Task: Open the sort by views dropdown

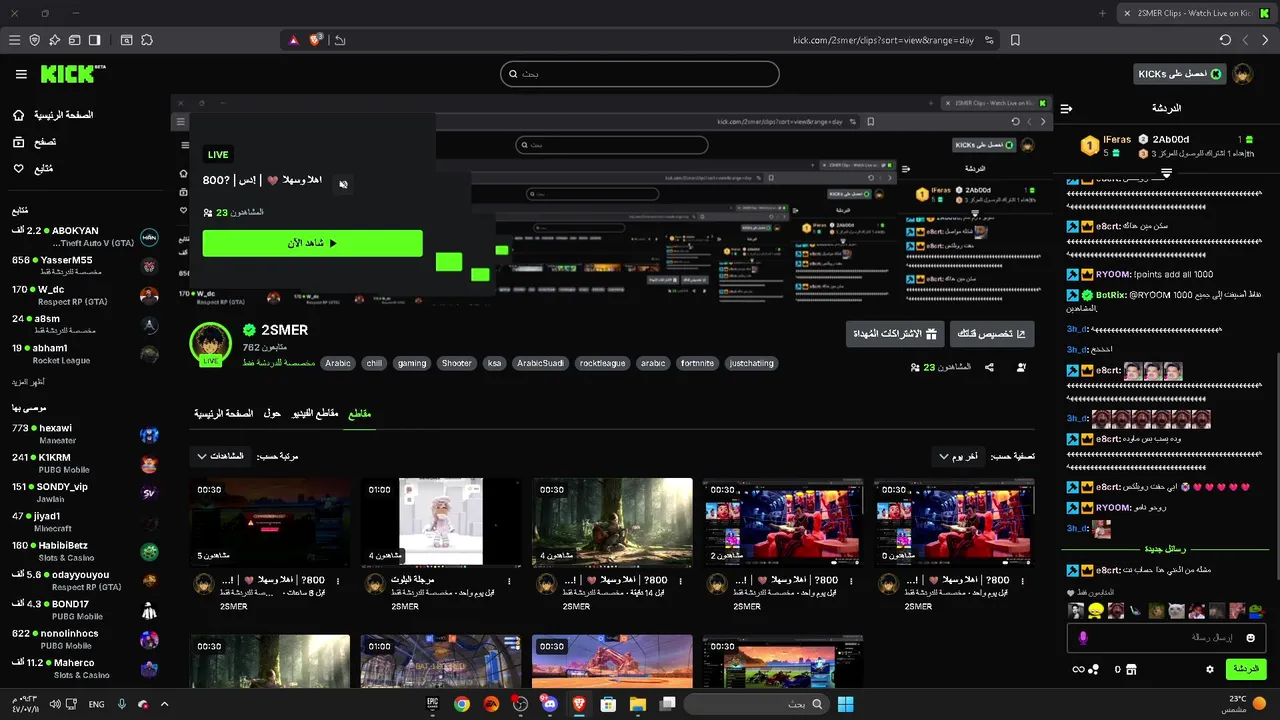Action: pos(221,456)
